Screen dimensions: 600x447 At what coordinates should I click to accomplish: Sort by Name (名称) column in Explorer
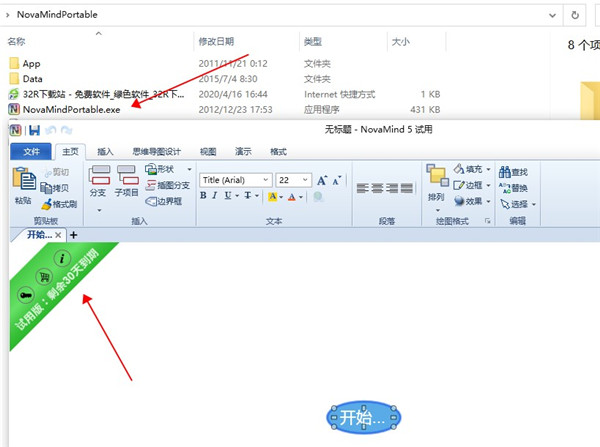click(16, 41)
